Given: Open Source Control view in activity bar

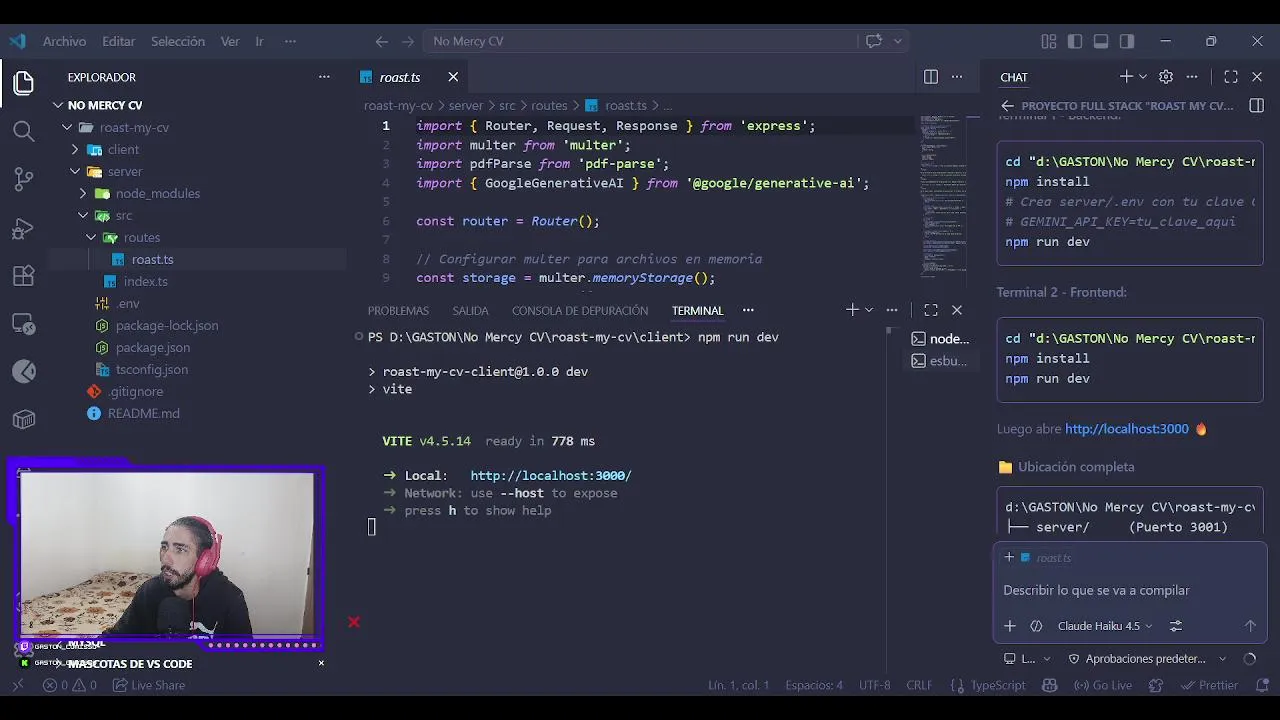Looking at the screenshot, I should [24, 179].
